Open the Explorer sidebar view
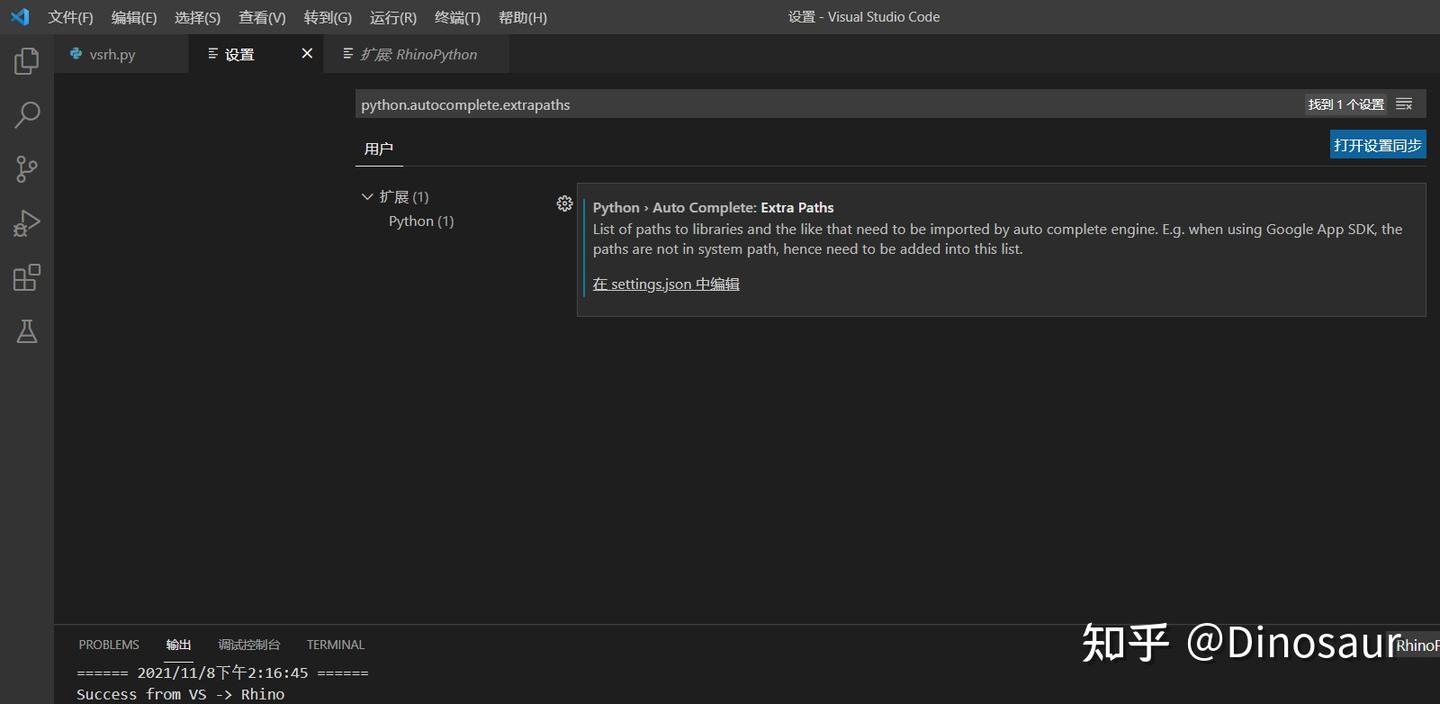The image size is (1440, 704). (x=26, y=61)
